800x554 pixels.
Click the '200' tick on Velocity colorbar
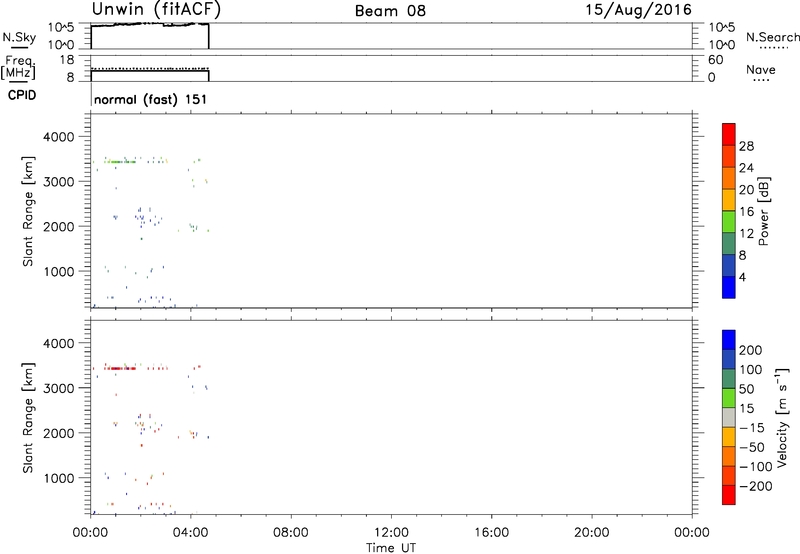point(751,350)
